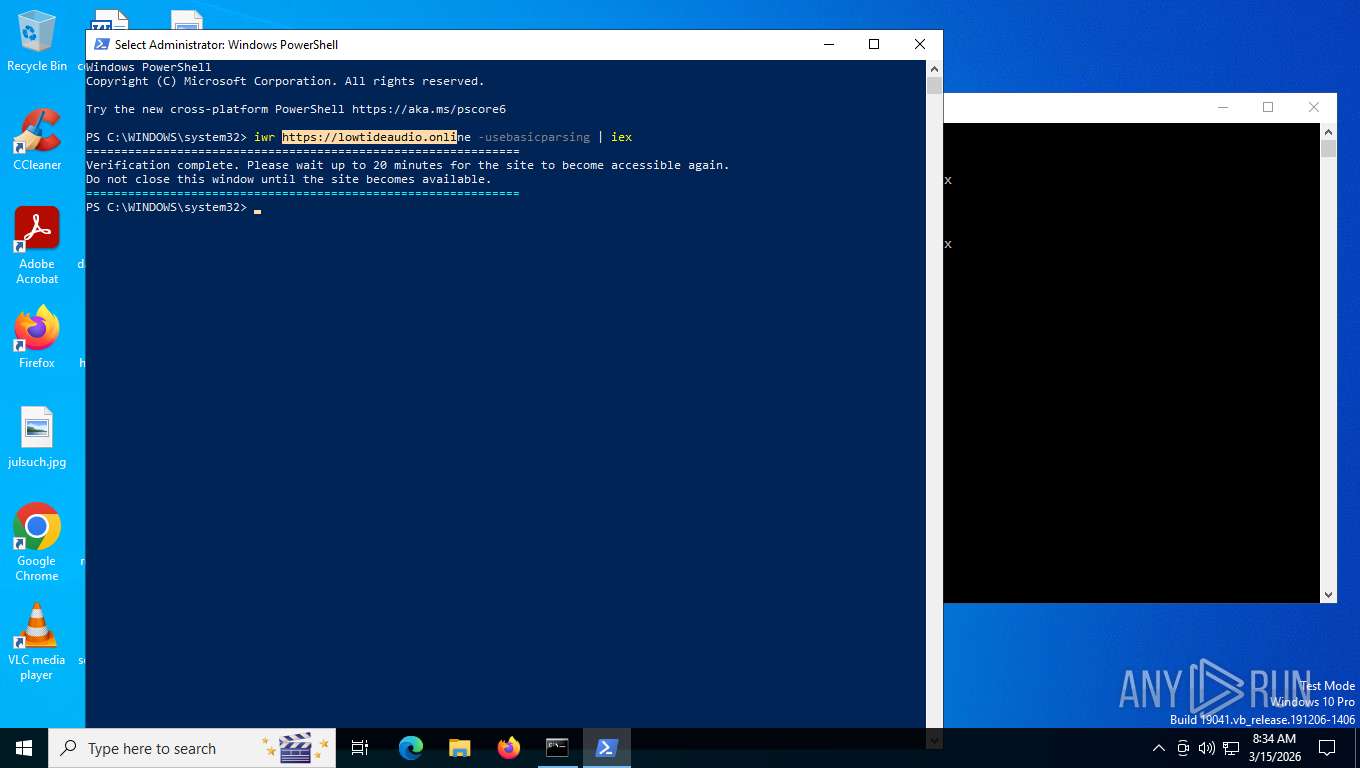Screen dimensions: 1360x768
Task: Click the search highlights film icon
Action: [295, 748]
